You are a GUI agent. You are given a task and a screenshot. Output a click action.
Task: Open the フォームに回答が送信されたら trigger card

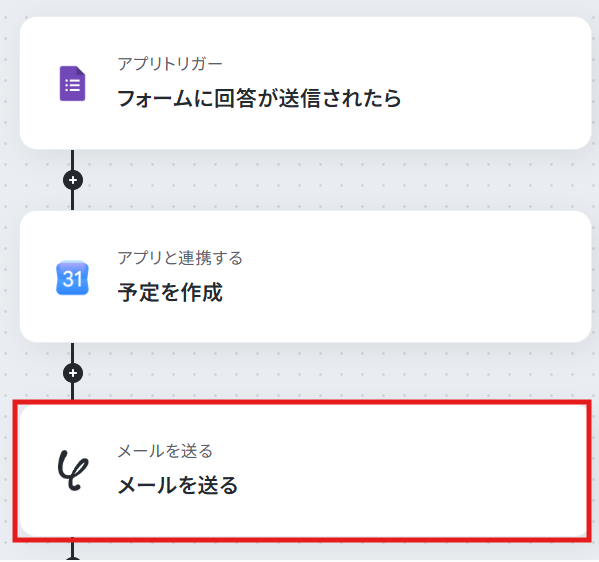306,83
